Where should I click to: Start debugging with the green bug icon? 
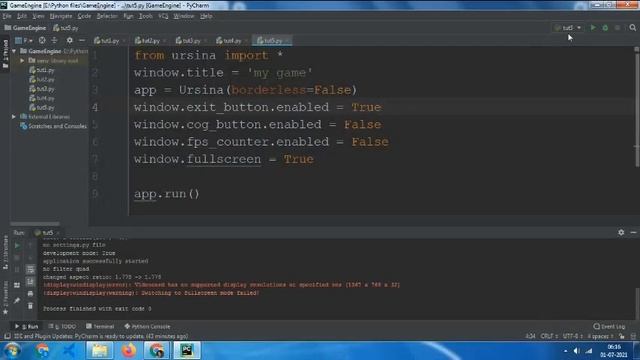point(605,28)
